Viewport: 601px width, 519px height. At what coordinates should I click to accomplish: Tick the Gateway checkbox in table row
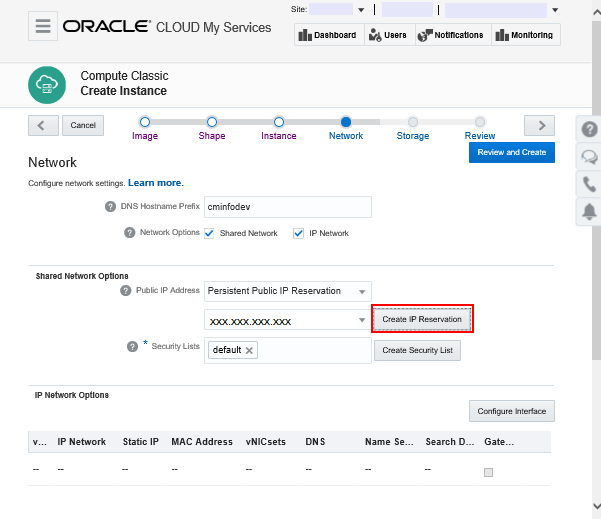(x=488, y=472)
